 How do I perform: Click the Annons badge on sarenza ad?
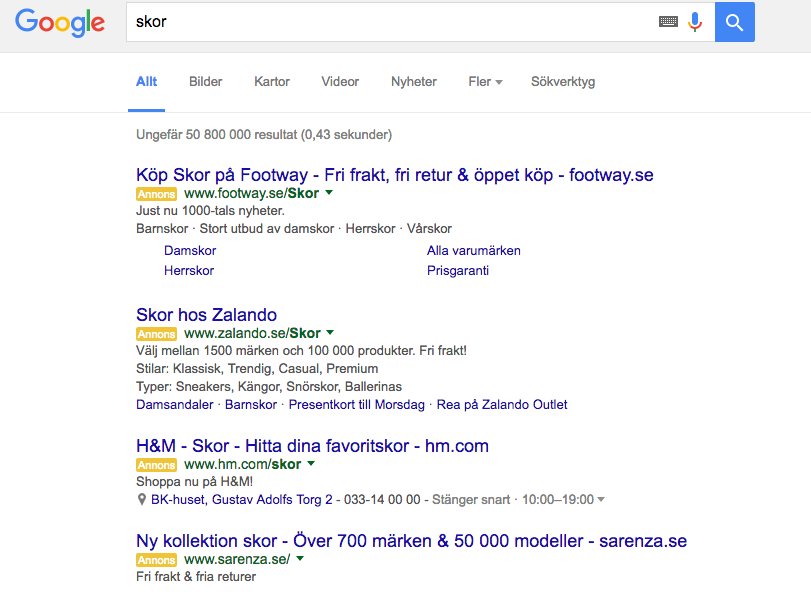click(156, 560)
